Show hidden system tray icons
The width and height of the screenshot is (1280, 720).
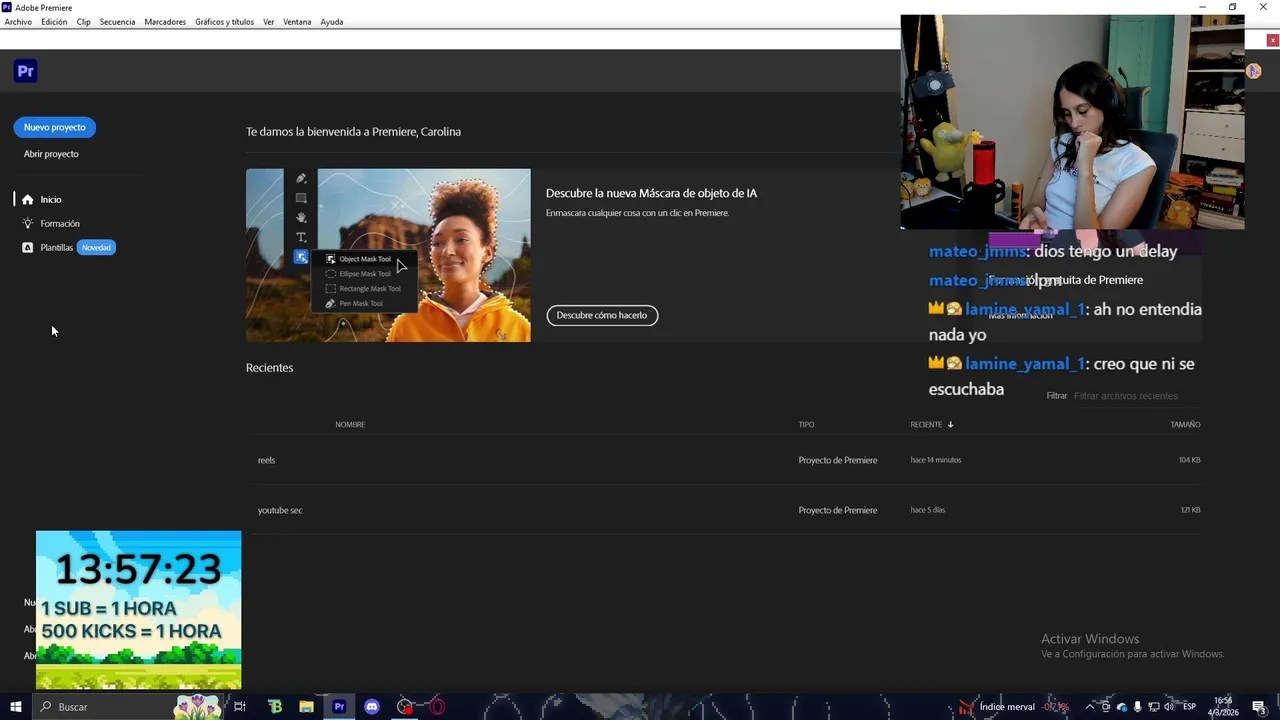[x=1090, y=707]
